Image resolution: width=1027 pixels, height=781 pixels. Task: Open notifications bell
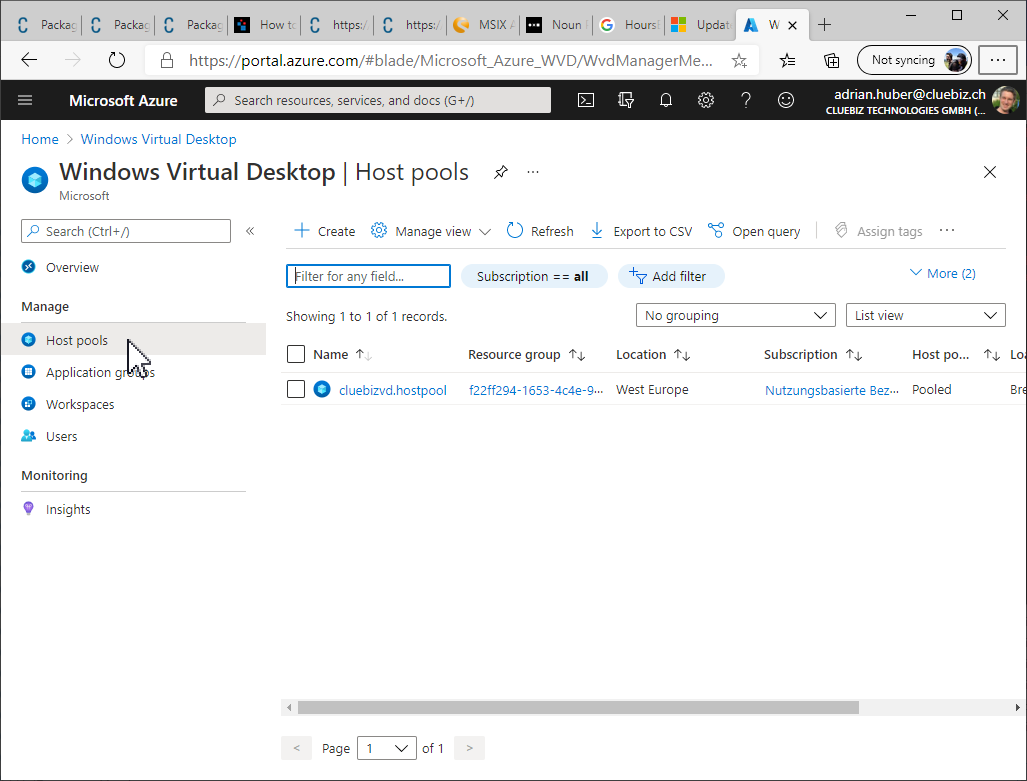pos(665,100)
